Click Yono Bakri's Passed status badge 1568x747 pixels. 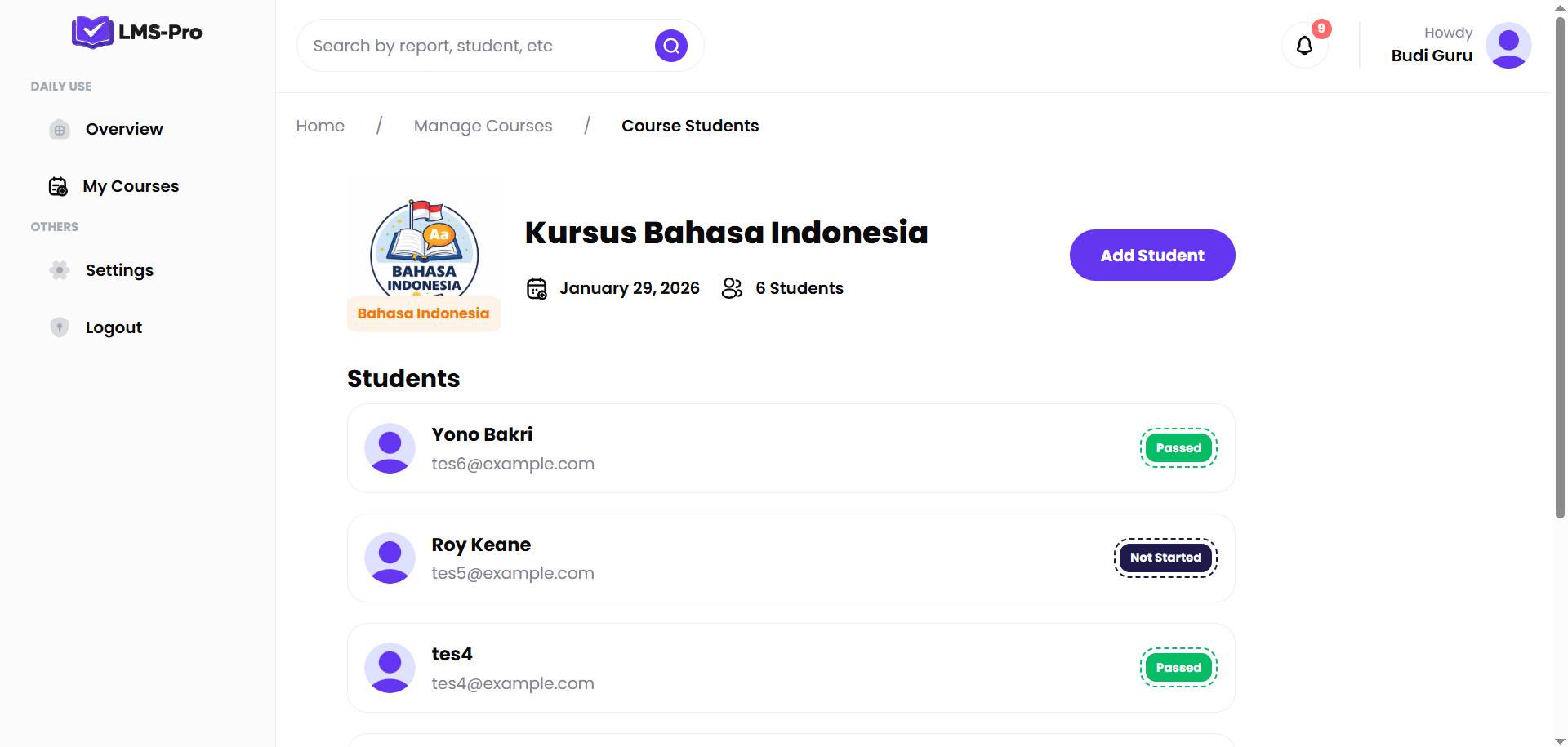click(x=1178, y=448)
